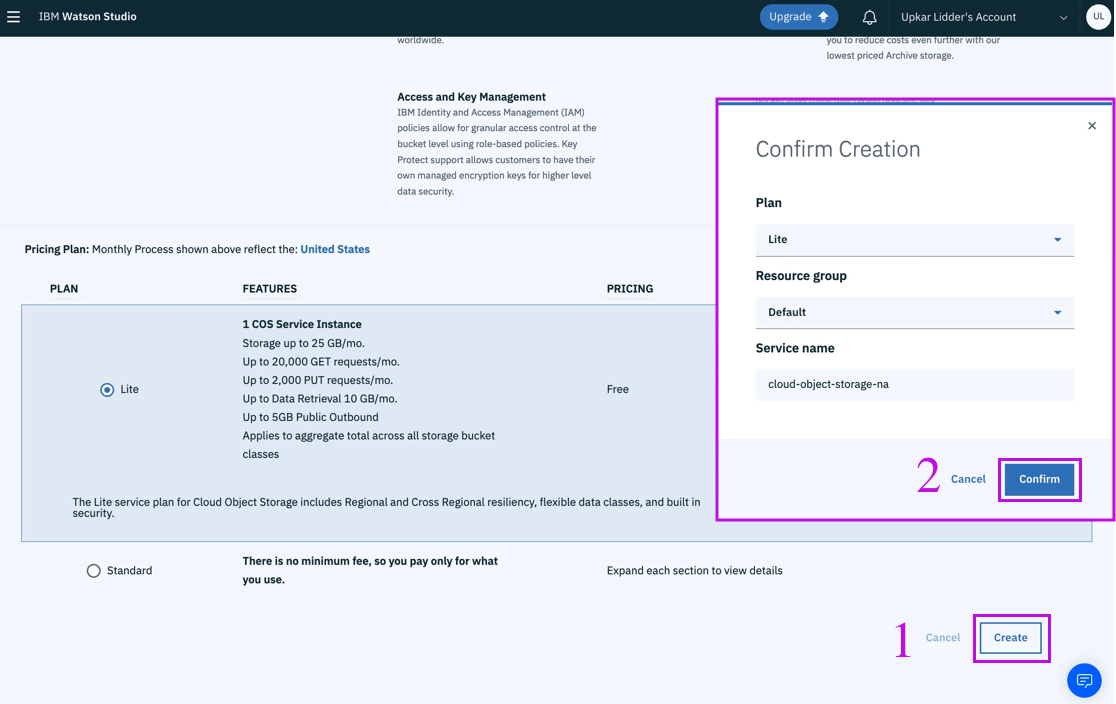Click the UL user avatar

tap(1098, 17)
